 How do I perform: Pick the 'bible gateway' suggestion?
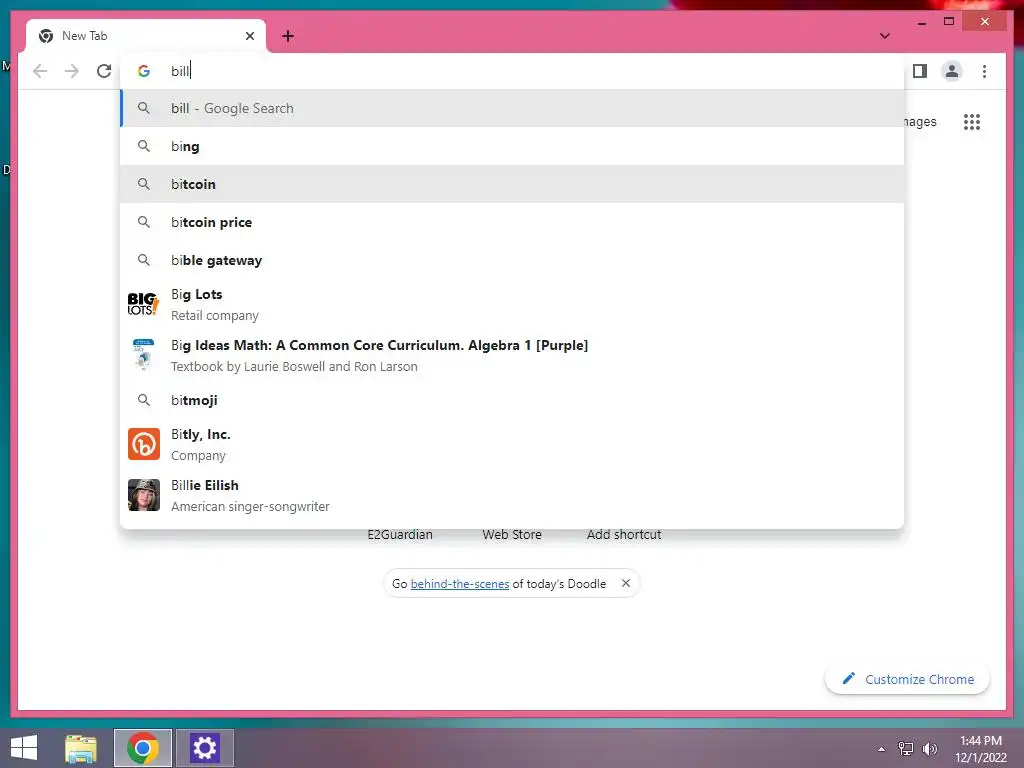pos(513,260)
